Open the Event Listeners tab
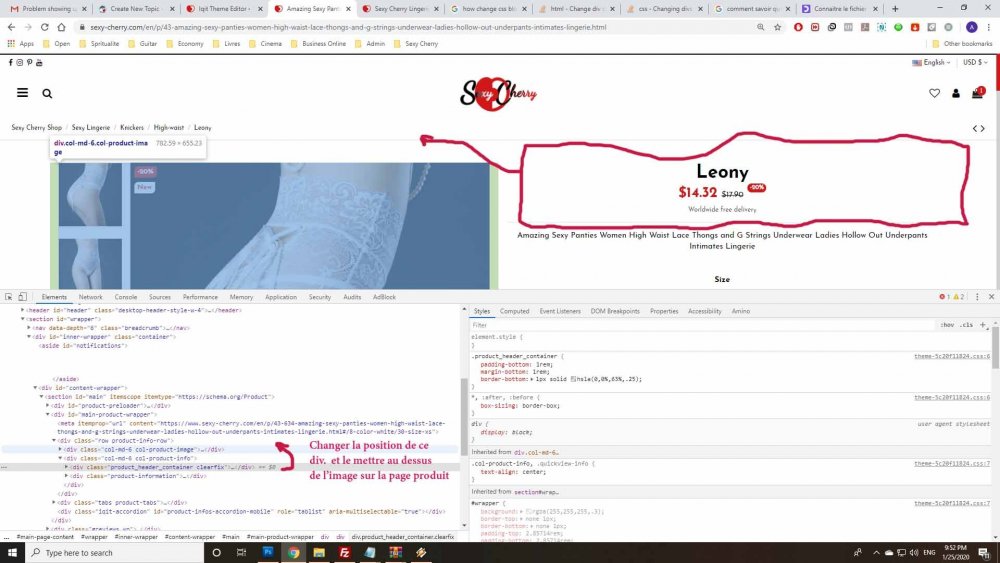The image size is (1000, 563). coord(560,311)
